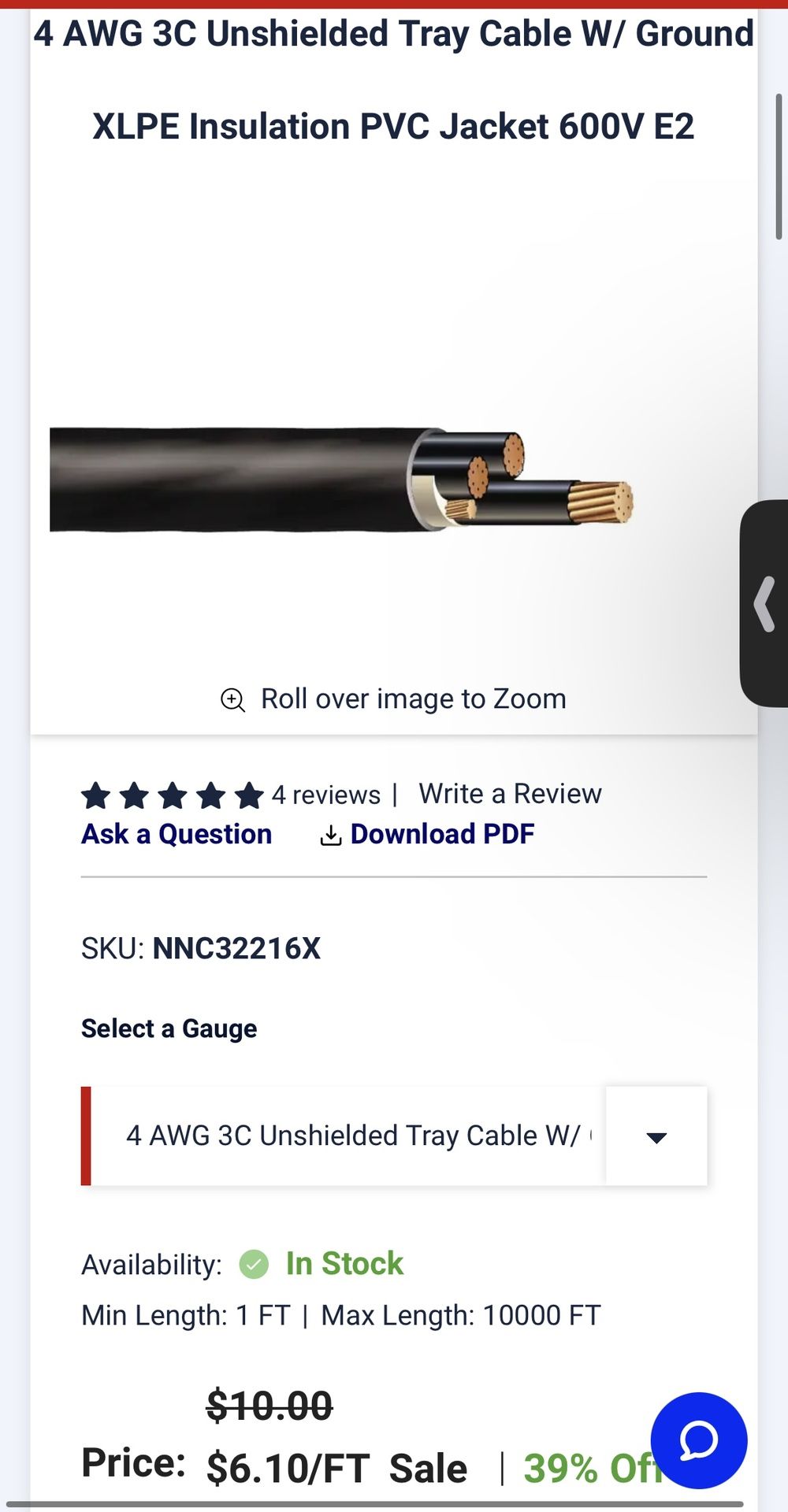
Task: Click the magnifier zoom icon
Action: (232, 699)
